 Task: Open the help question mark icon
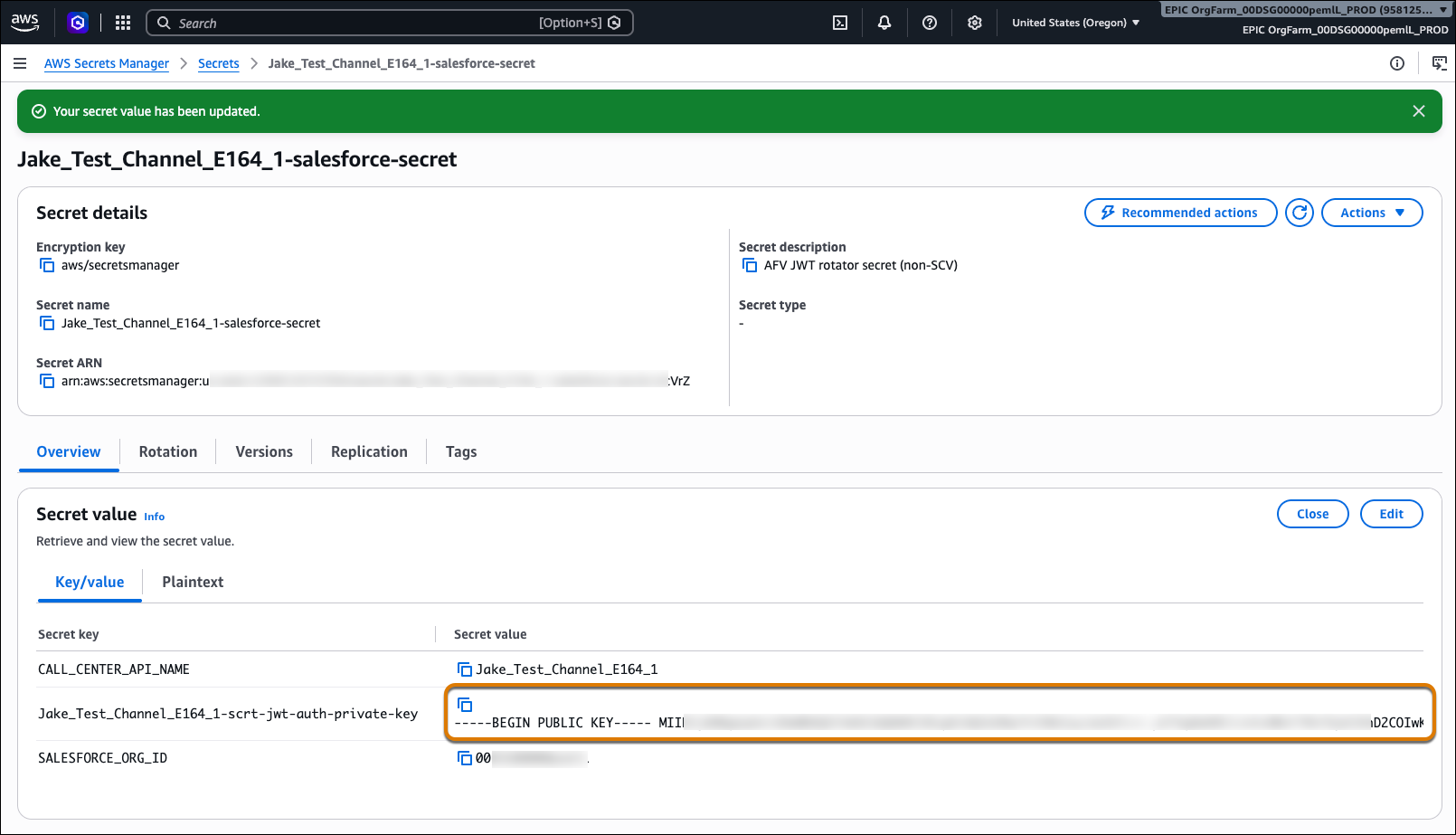[x=930, y=23]
